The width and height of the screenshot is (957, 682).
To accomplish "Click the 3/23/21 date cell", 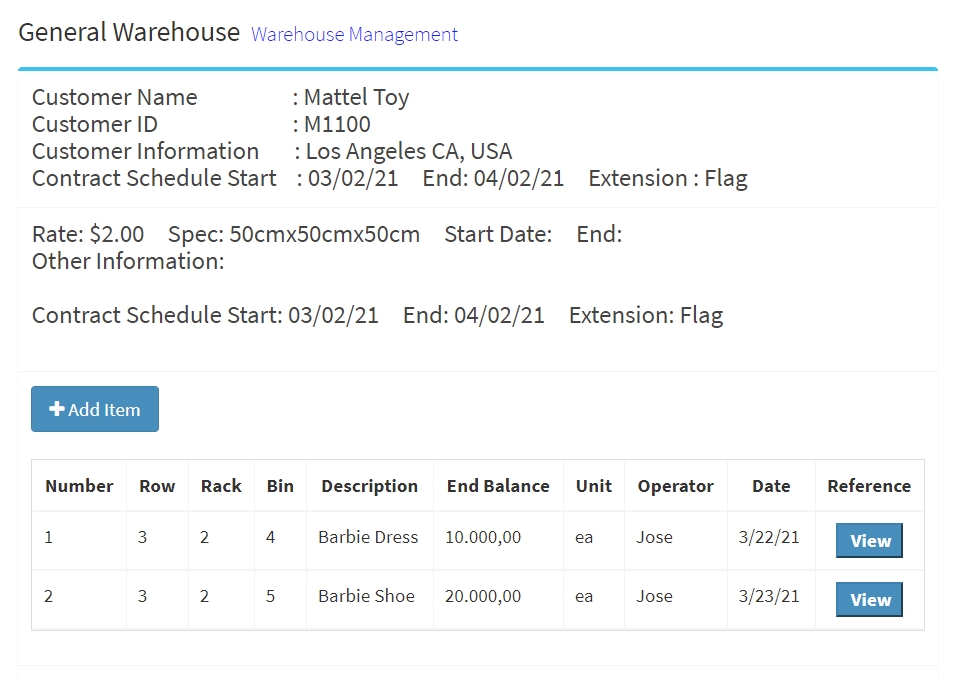I will click(771, 599).
